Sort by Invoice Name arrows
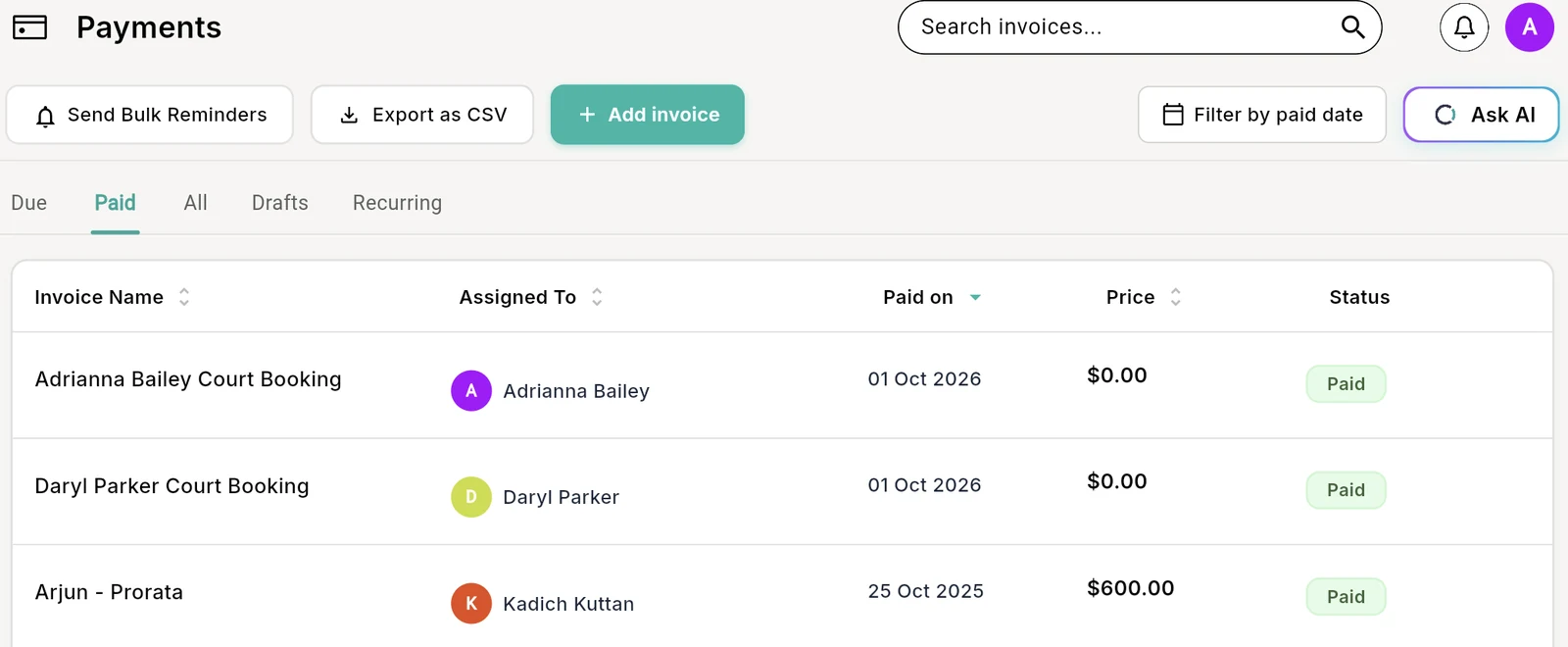The width and height of the screenshot is (1568, 647). click(184, 297)
